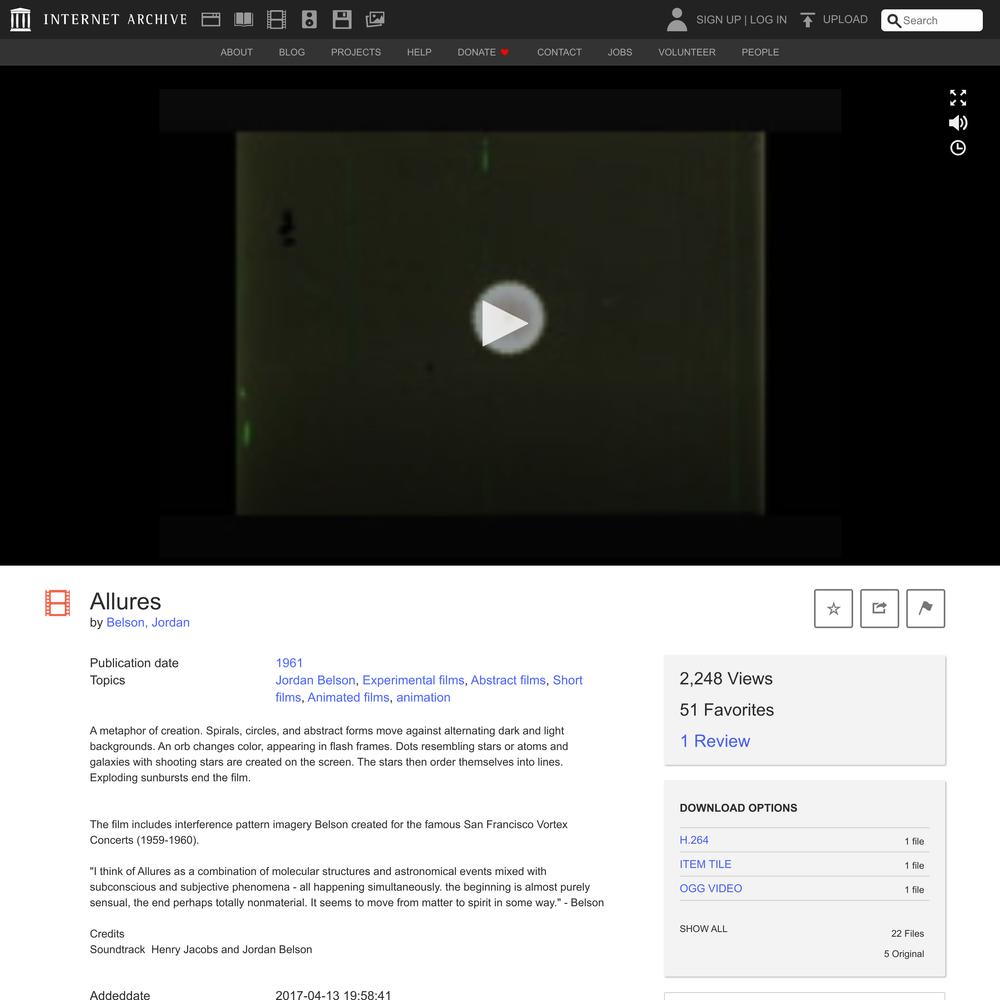The image size is (1000, 1000).
Task: Open the Web (Wayback) media icon
Action: click(210, 19)
